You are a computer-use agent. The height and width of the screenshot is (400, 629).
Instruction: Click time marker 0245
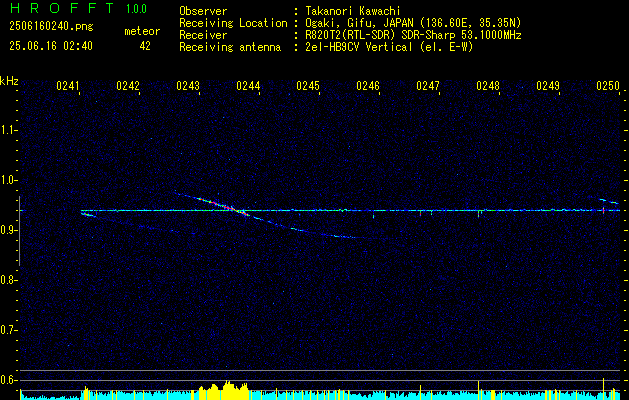pos(308,86)
